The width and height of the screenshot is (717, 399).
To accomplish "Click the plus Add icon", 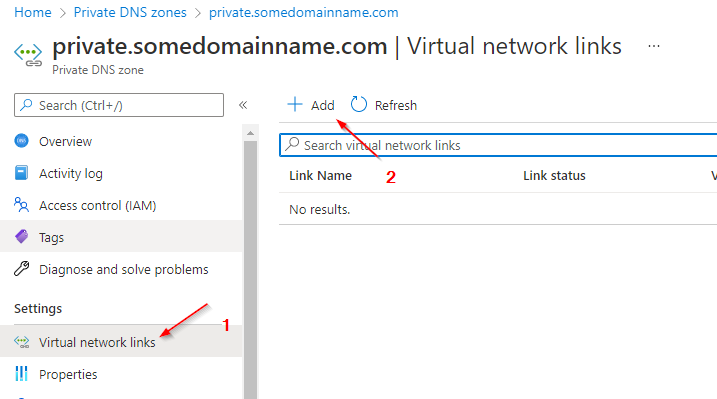I will click(295, 105).
